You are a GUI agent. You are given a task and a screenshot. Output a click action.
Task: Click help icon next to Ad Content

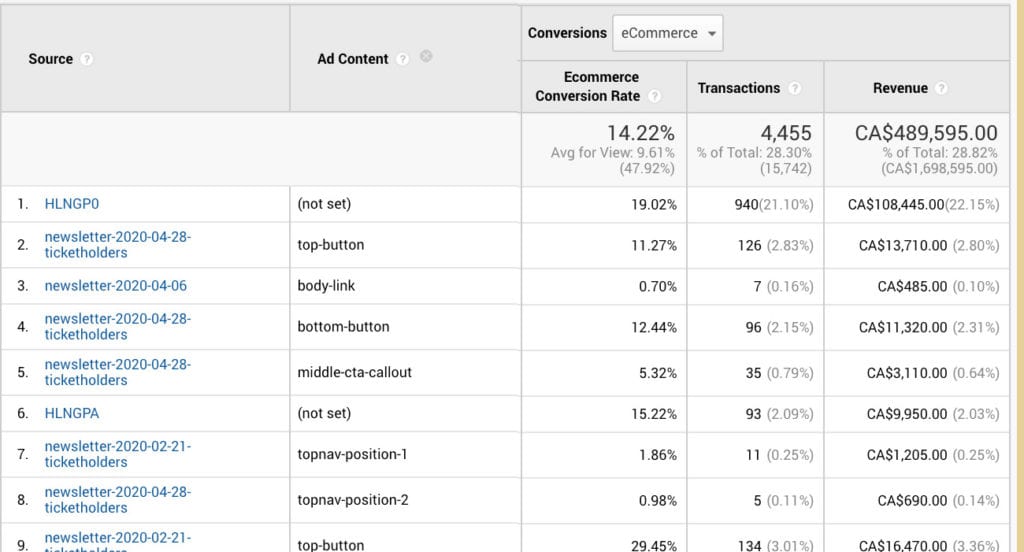[x=402, y=59]
